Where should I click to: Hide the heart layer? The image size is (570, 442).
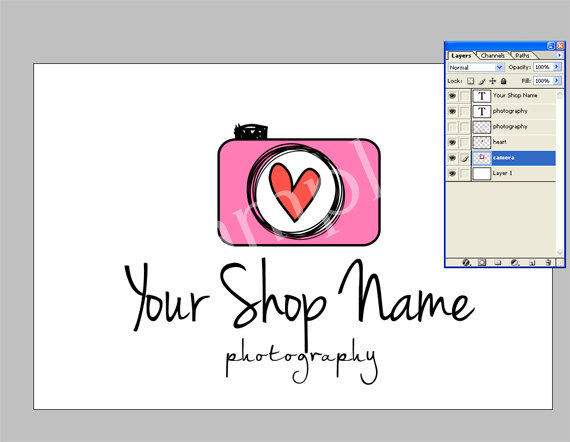tap(452, 142)
